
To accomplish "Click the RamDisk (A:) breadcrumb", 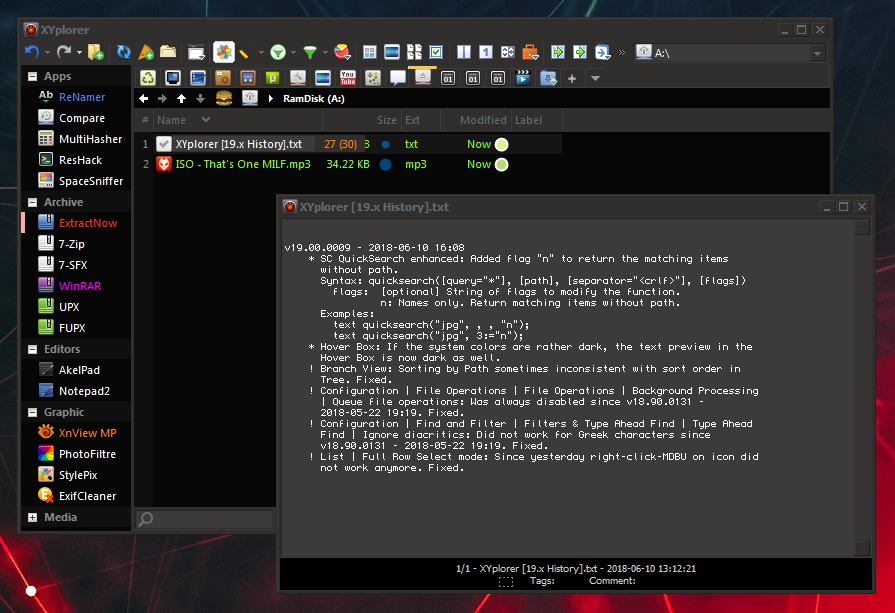I will [x=314, y=99].
